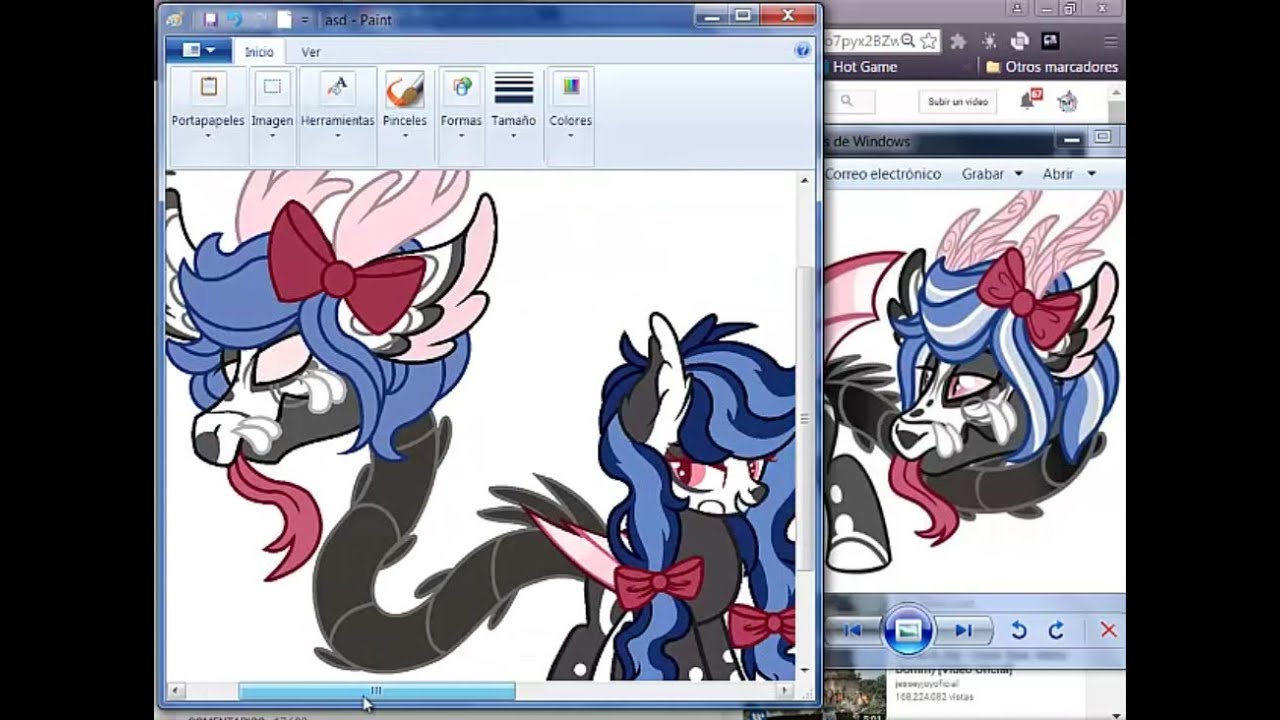This screenshot has width=1280, height=720.
Task: Expand the Tamaño dropdown arrow
Action: point(513,135)
